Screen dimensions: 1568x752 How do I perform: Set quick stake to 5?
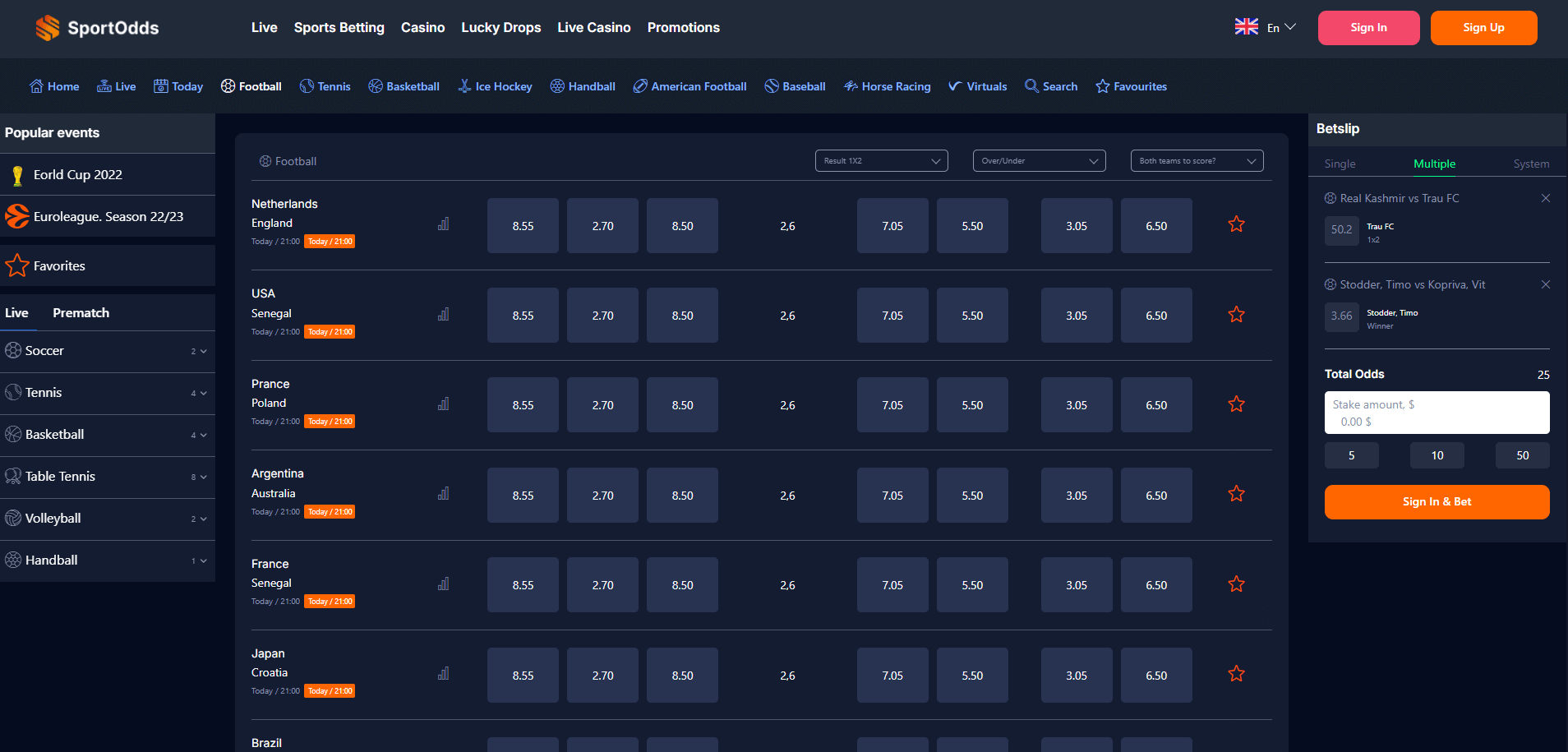point(1351,455)
